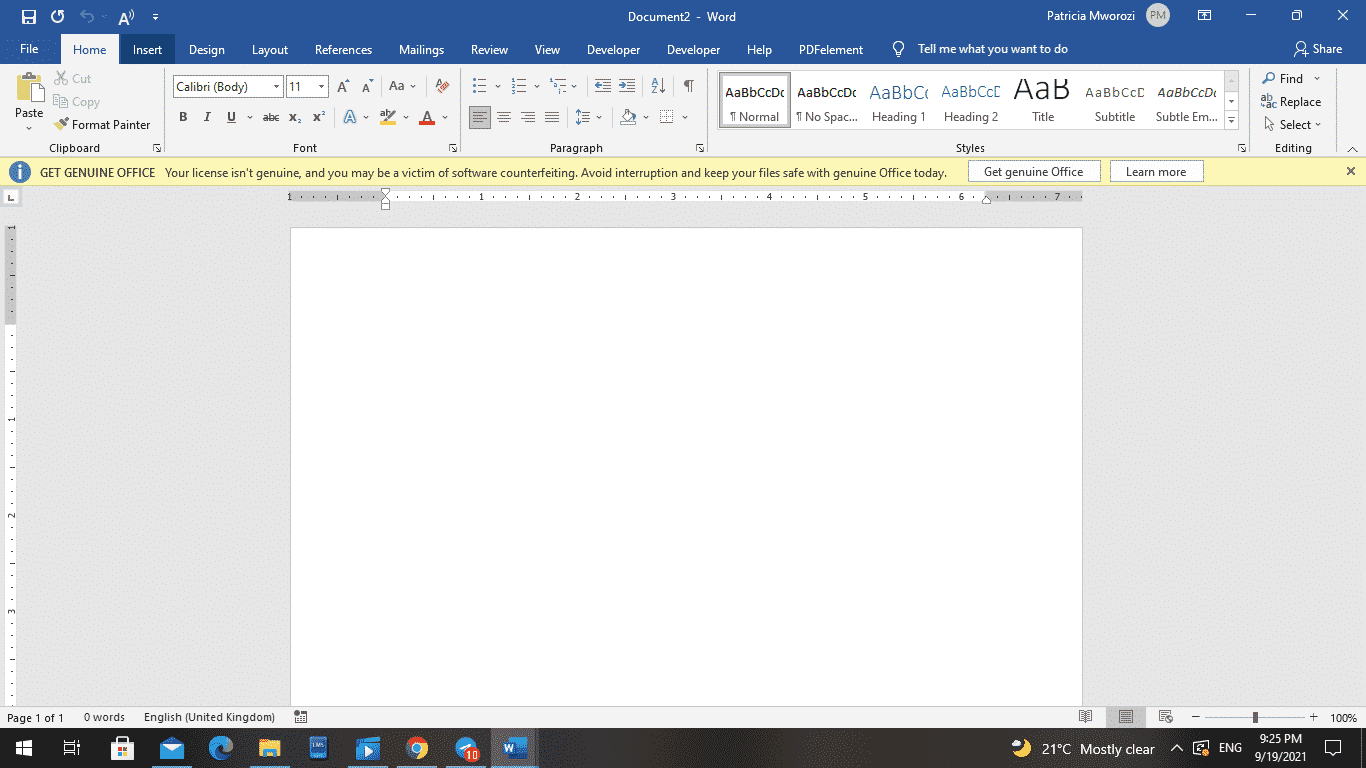
Task: Toggle Italic formatting
Action: 207,117
